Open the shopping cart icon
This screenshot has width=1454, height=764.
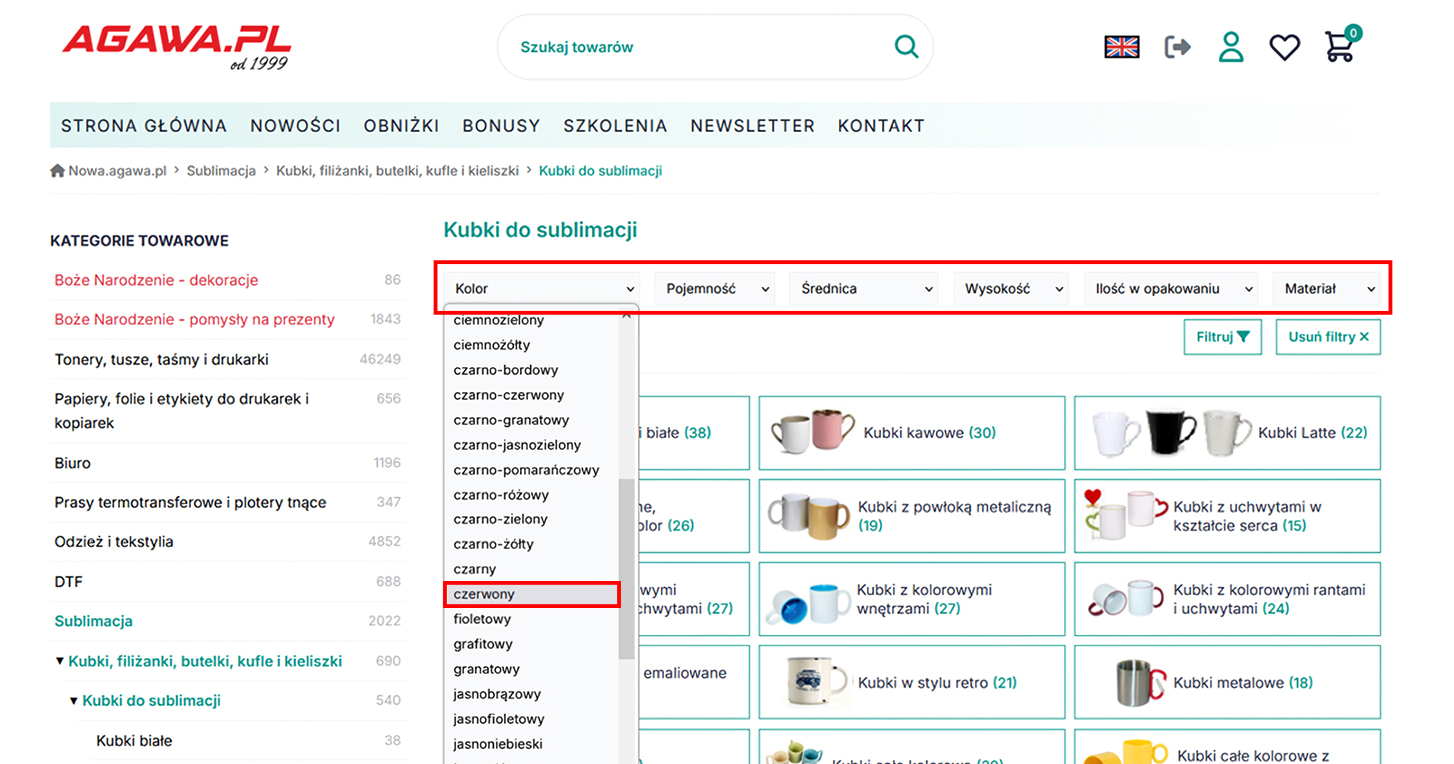tap(1340, 47)
